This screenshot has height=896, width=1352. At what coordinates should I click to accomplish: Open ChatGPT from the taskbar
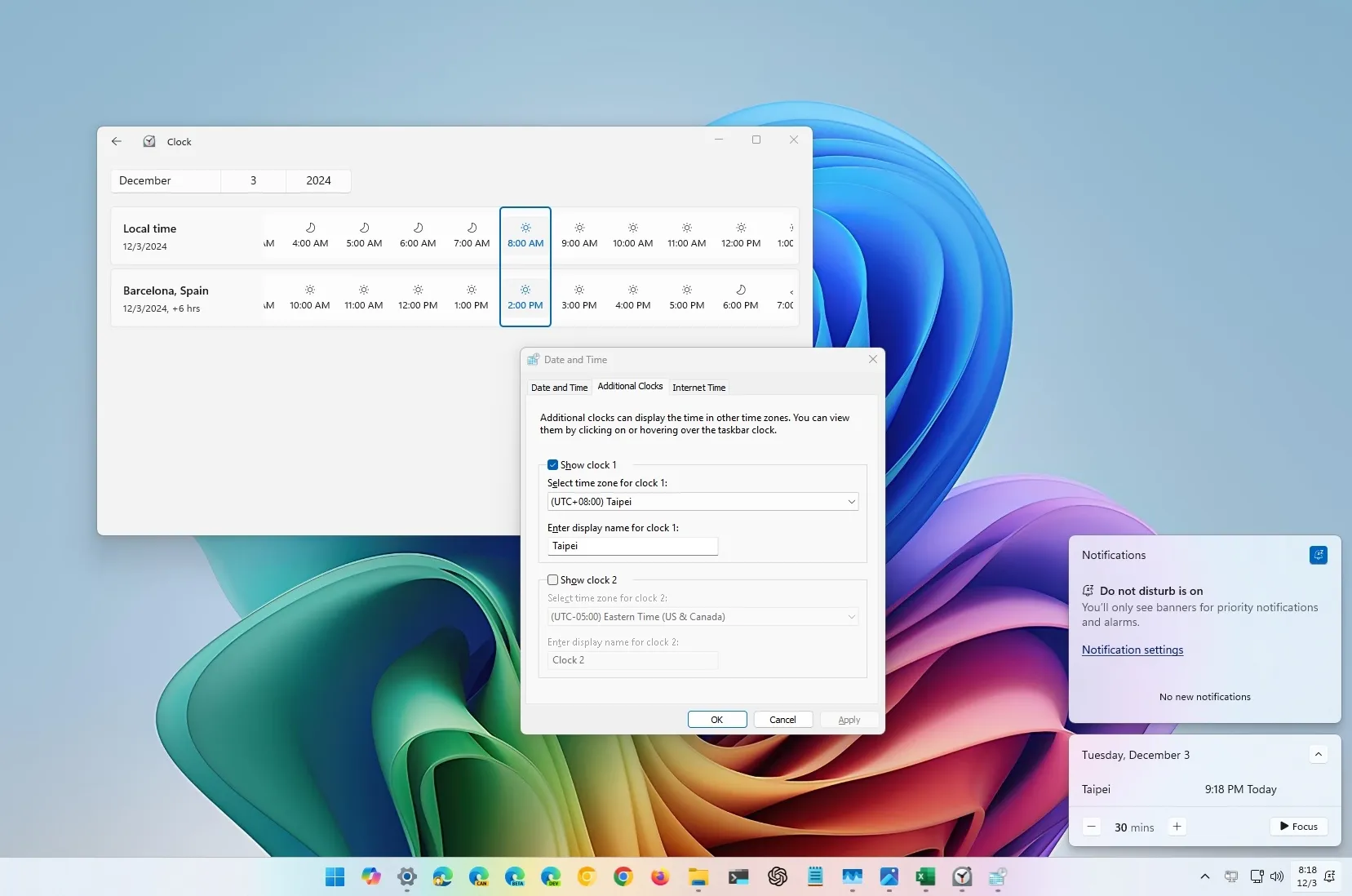(x=776, y=877)
